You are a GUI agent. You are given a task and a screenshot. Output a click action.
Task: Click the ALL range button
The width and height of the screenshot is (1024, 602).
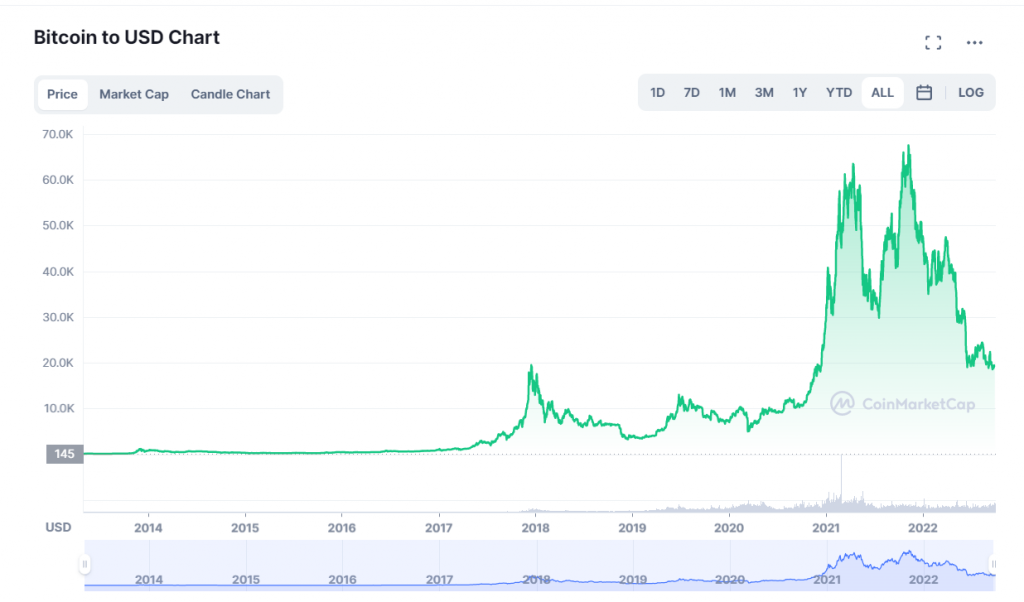pyautogui.click(x=881, y=92)
